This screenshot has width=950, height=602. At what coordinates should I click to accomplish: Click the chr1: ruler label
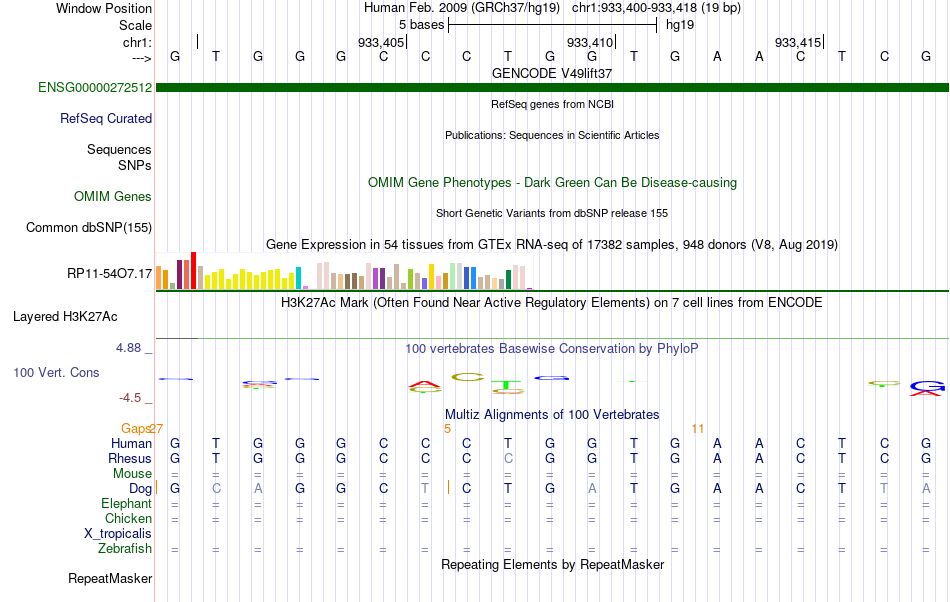137,42
